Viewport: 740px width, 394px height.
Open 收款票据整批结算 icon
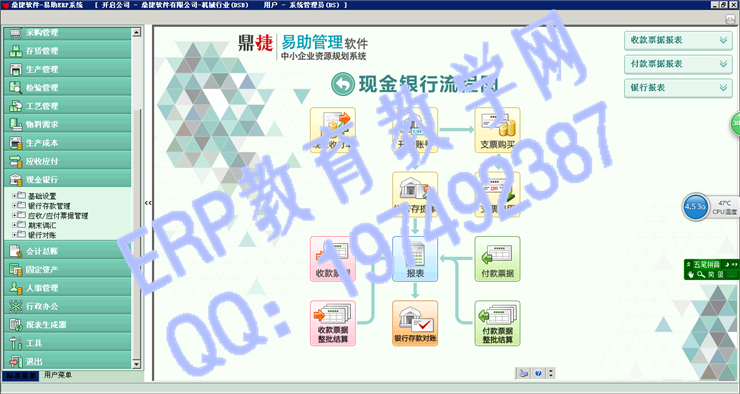coord(333,323)
